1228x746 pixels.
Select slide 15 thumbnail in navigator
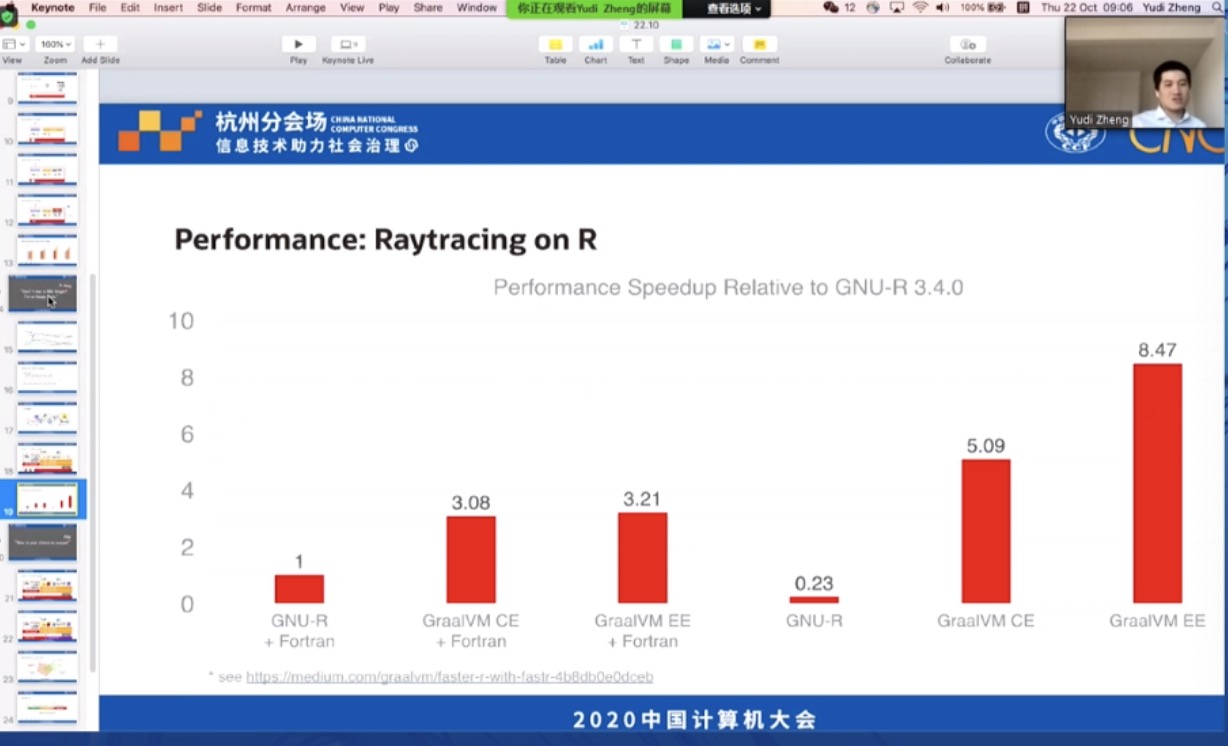pyautogui.click(x=47, y=336)
